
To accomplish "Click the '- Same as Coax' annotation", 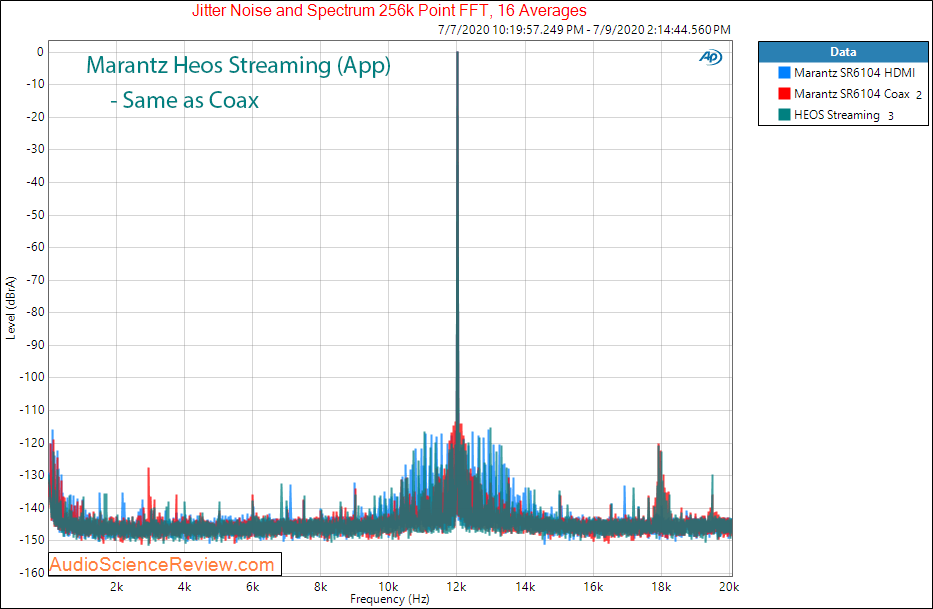I will [184, 100].
